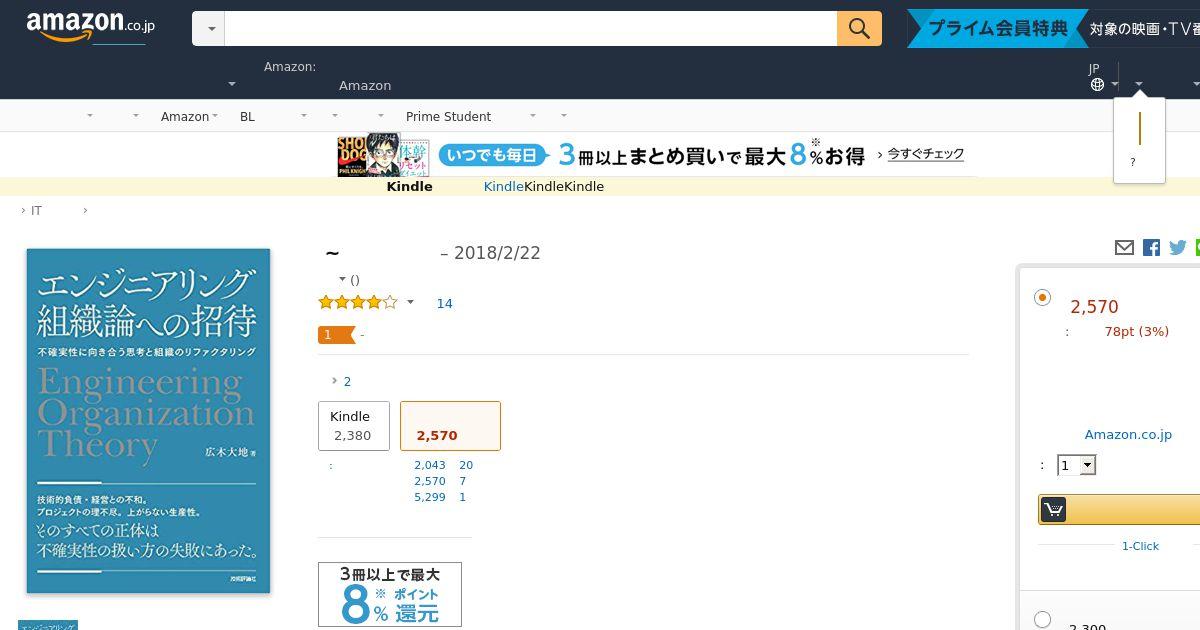Select the second buying option radio button below
The image size is (1200, 630).
click(1042, 619)
